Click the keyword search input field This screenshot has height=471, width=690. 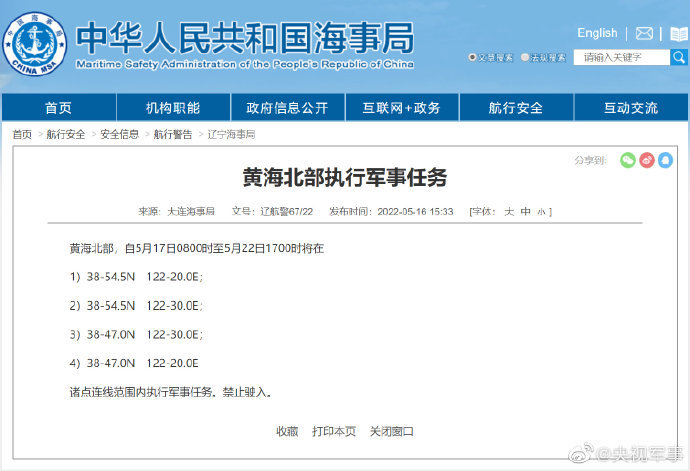point(621,57)
